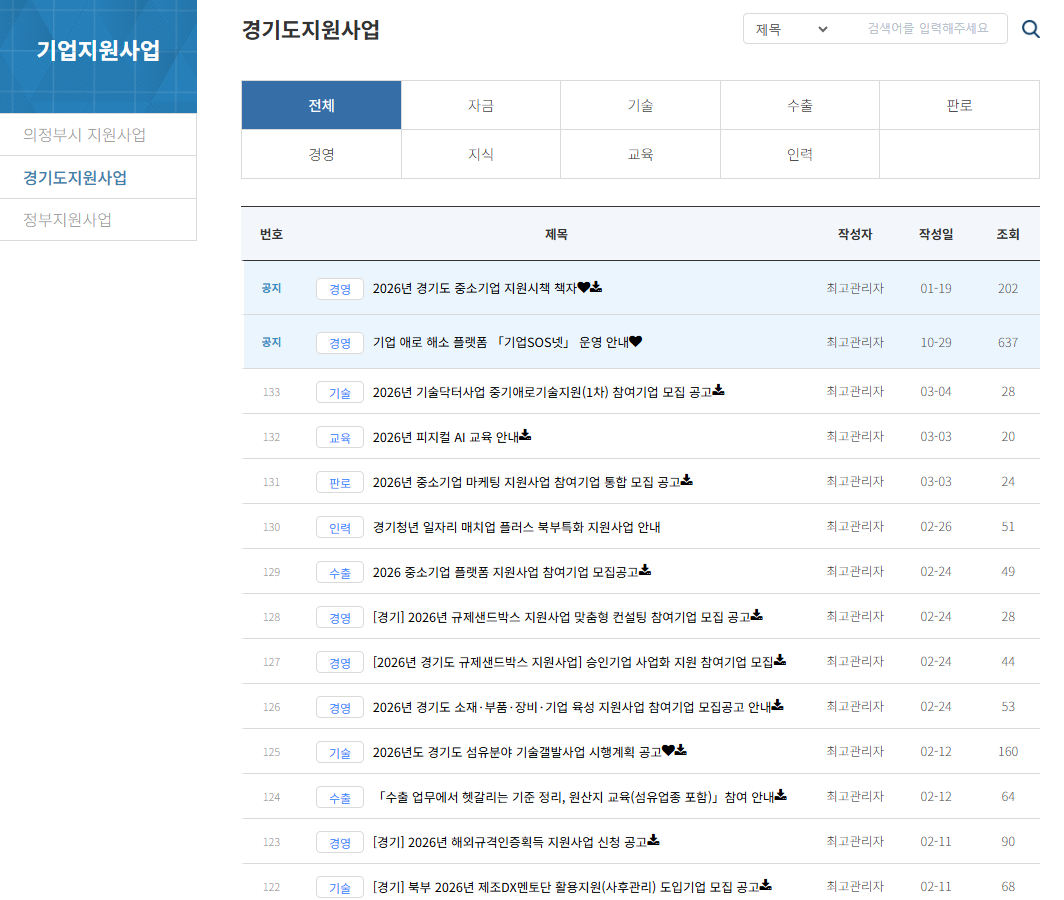Click the magnifier search icon
This screenshot has height=900, width=1064.
point(1030,29)
